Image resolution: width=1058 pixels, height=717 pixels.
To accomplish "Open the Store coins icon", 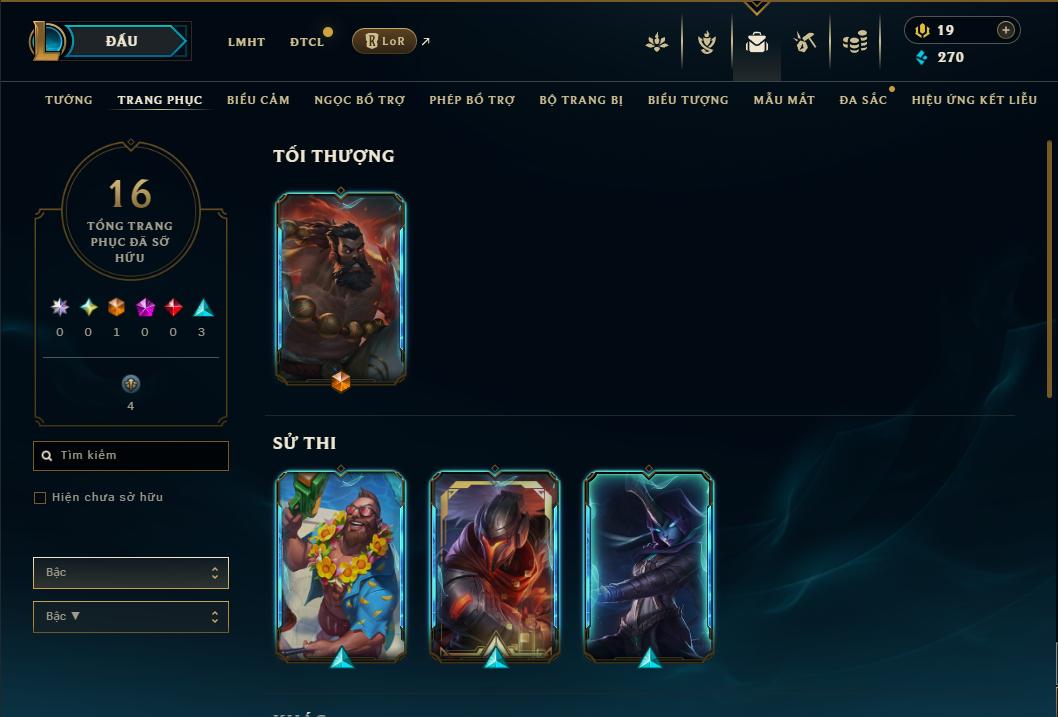I will click(855, 42).
